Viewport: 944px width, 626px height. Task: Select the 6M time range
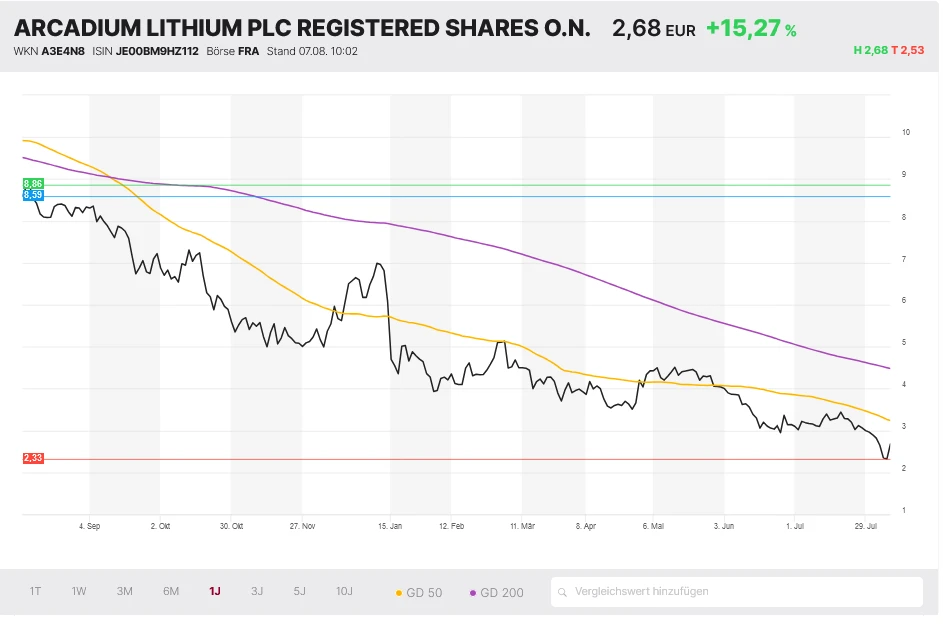(x=169, y=591)
